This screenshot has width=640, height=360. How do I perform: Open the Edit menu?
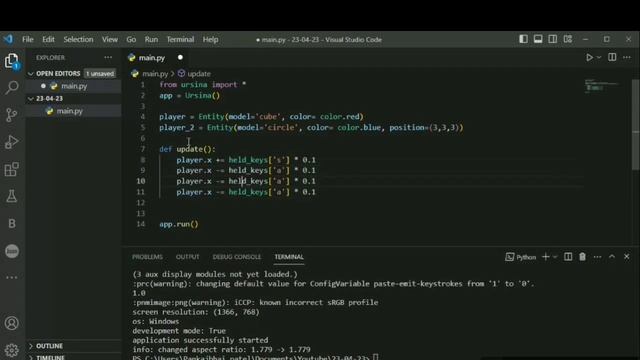click(x=48, y=40)
